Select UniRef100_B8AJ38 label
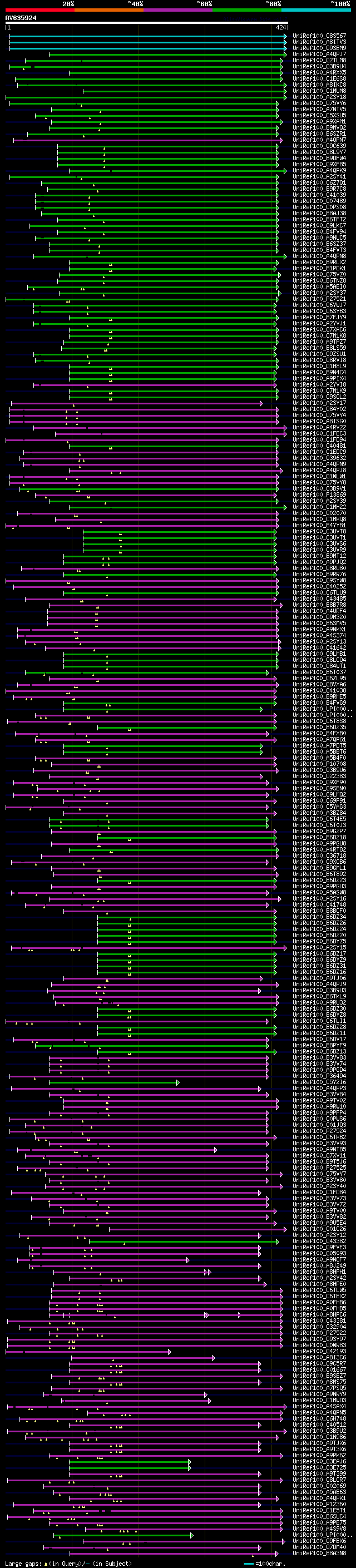Image resolution: width=356 pixels, height=1568 pixels. tap(319, 214)
